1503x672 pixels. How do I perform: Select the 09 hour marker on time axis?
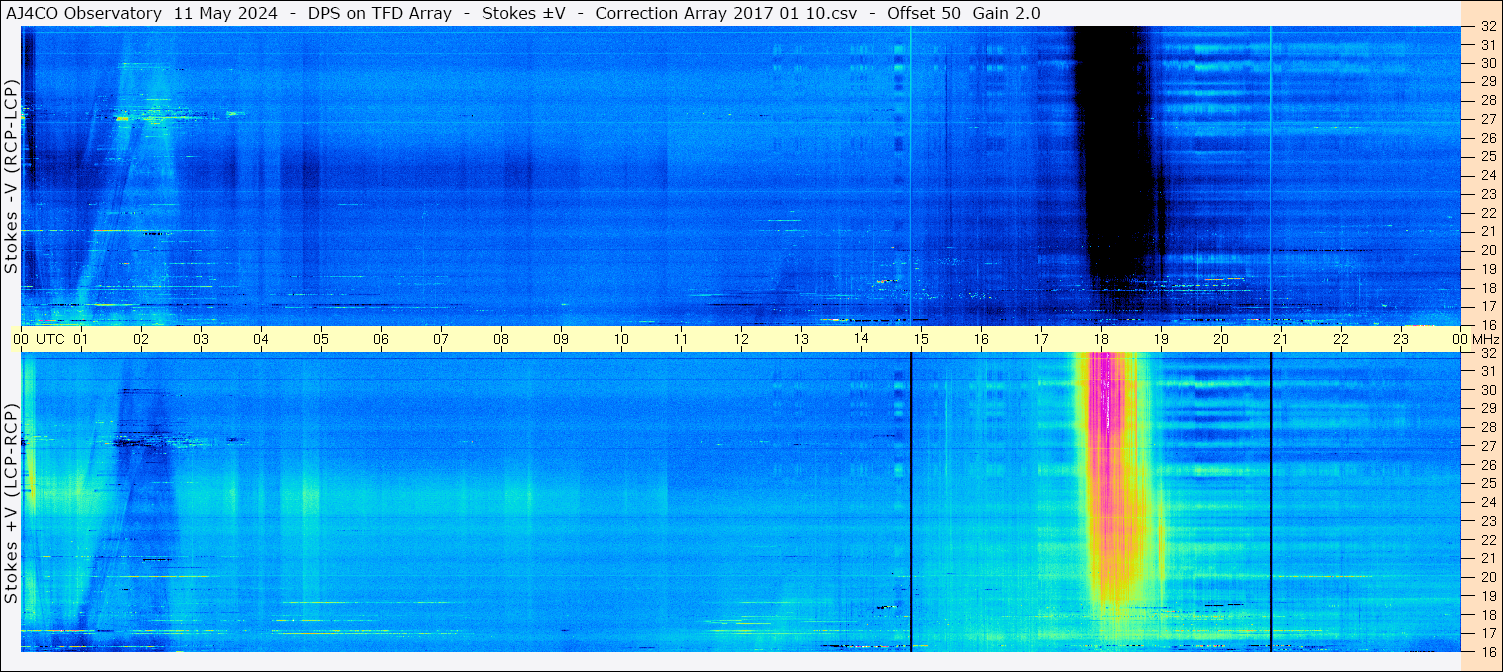pos(561,340)
